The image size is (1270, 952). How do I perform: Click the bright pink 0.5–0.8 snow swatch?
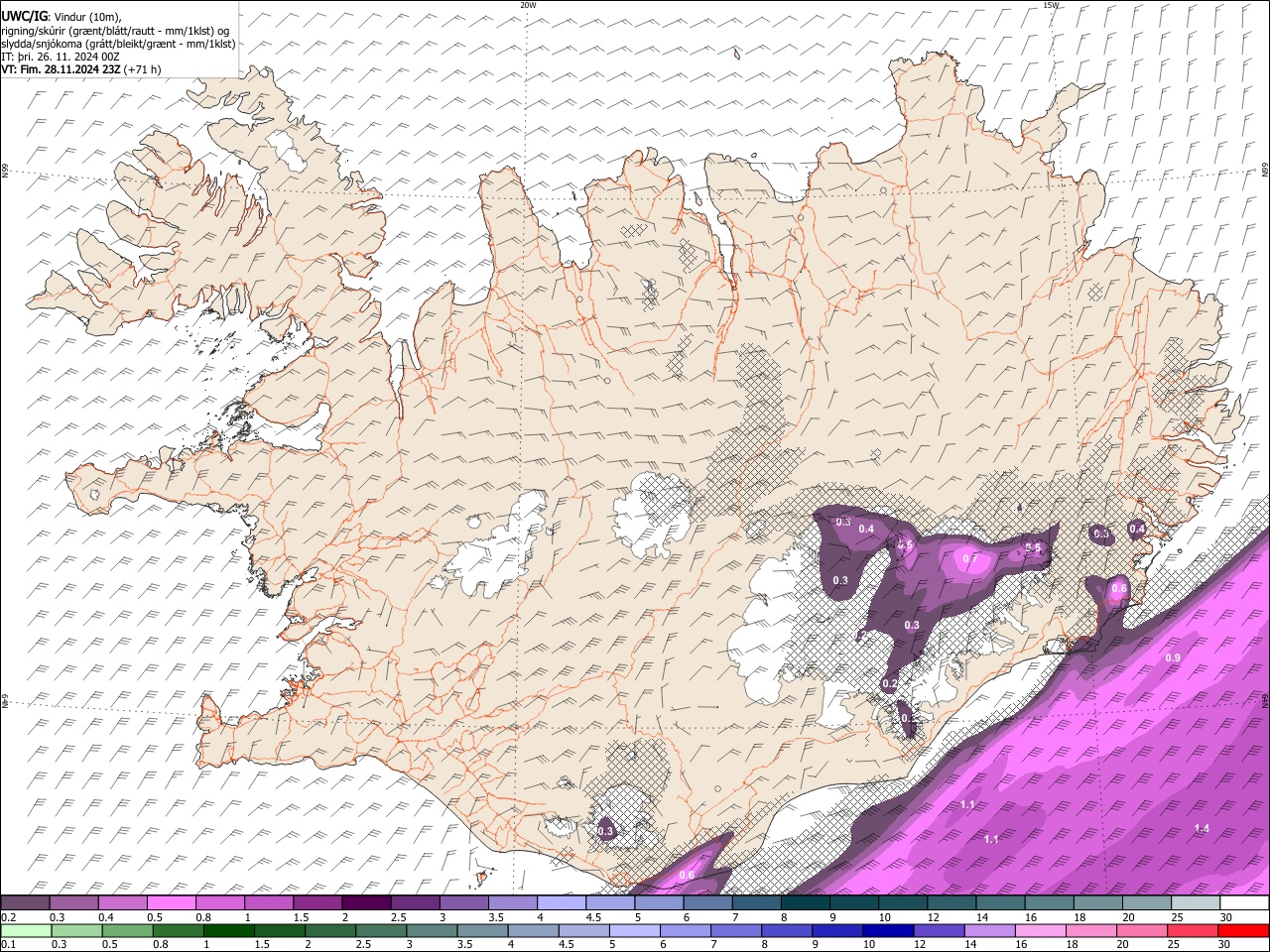172,903
